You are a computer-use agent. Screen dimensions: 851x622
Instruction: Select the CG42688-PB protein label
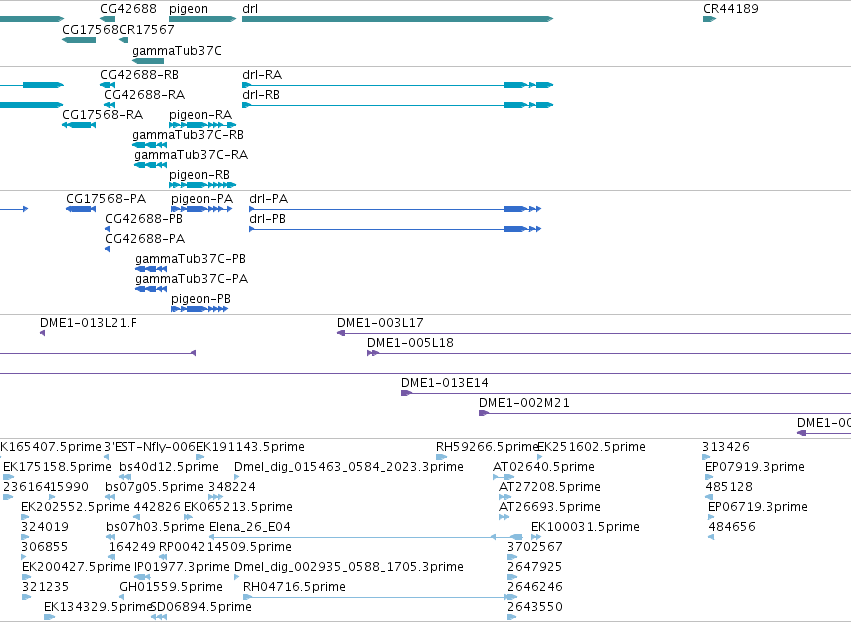tap(144, 219)
